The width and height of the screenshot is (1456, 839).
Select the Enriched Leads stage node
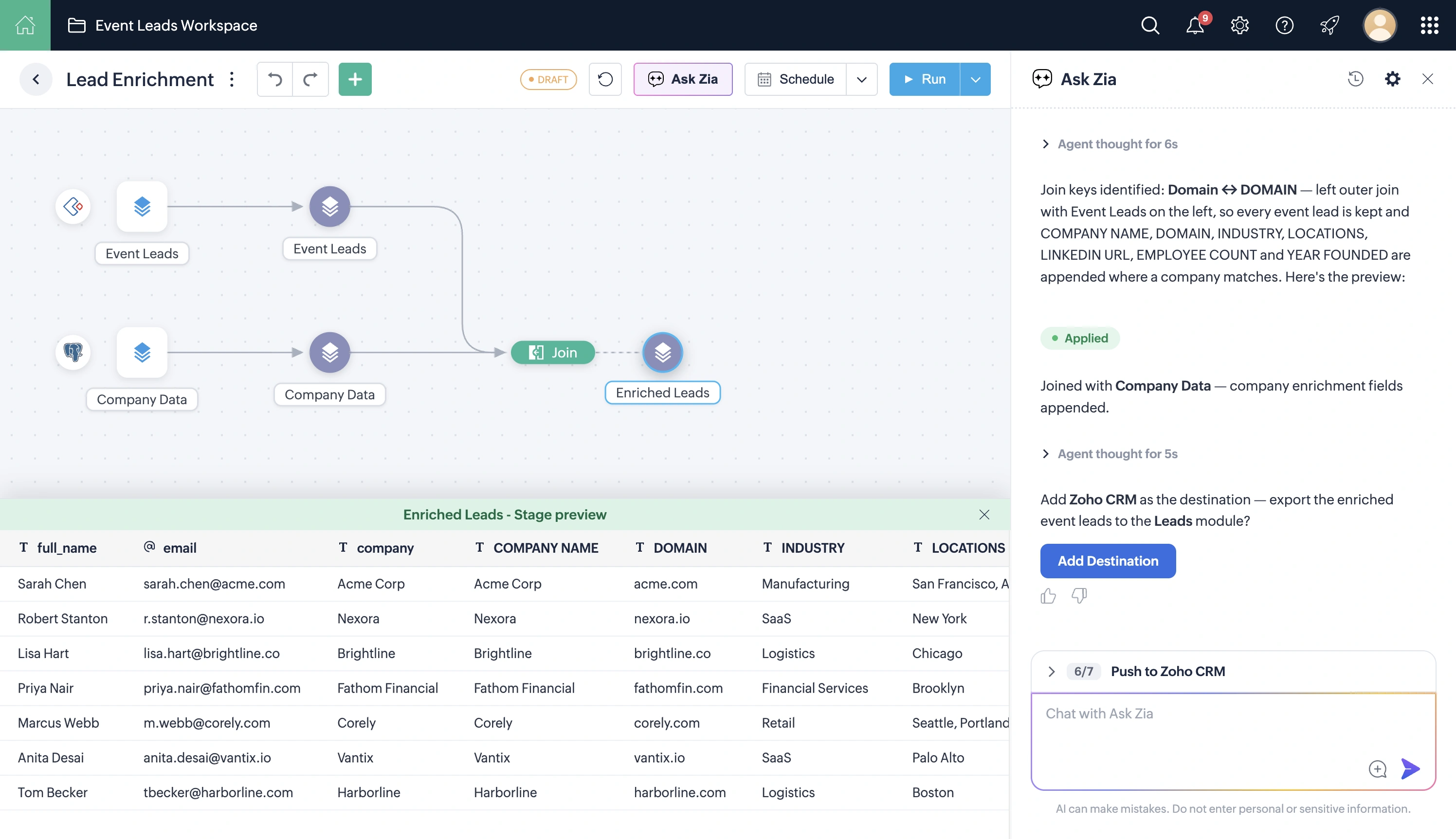point(662,352)
